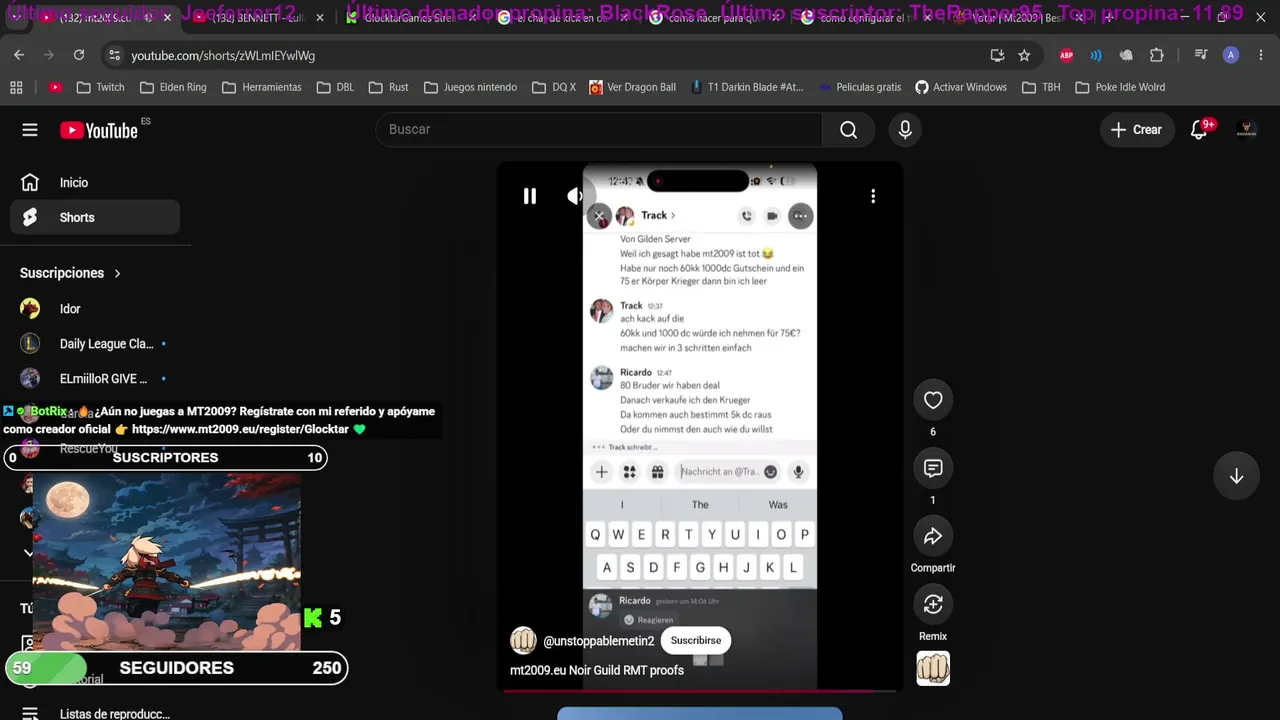This screenshot has height=720, width=1280.
Task: Open the YouTube guide hamburger menu
Action: coord(30,130)
